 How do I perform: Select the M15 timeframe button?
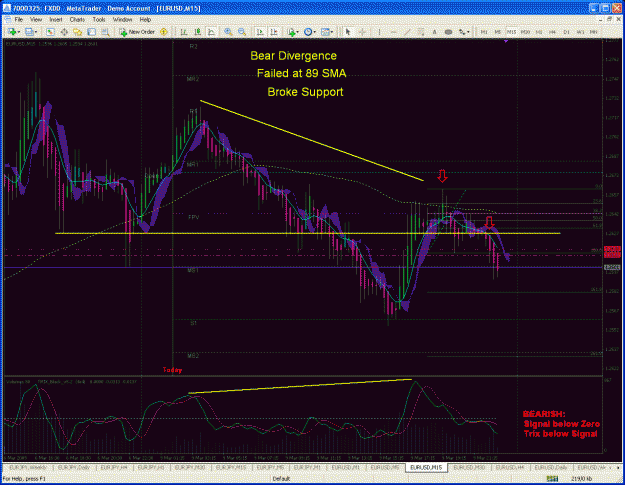point(511,32)
